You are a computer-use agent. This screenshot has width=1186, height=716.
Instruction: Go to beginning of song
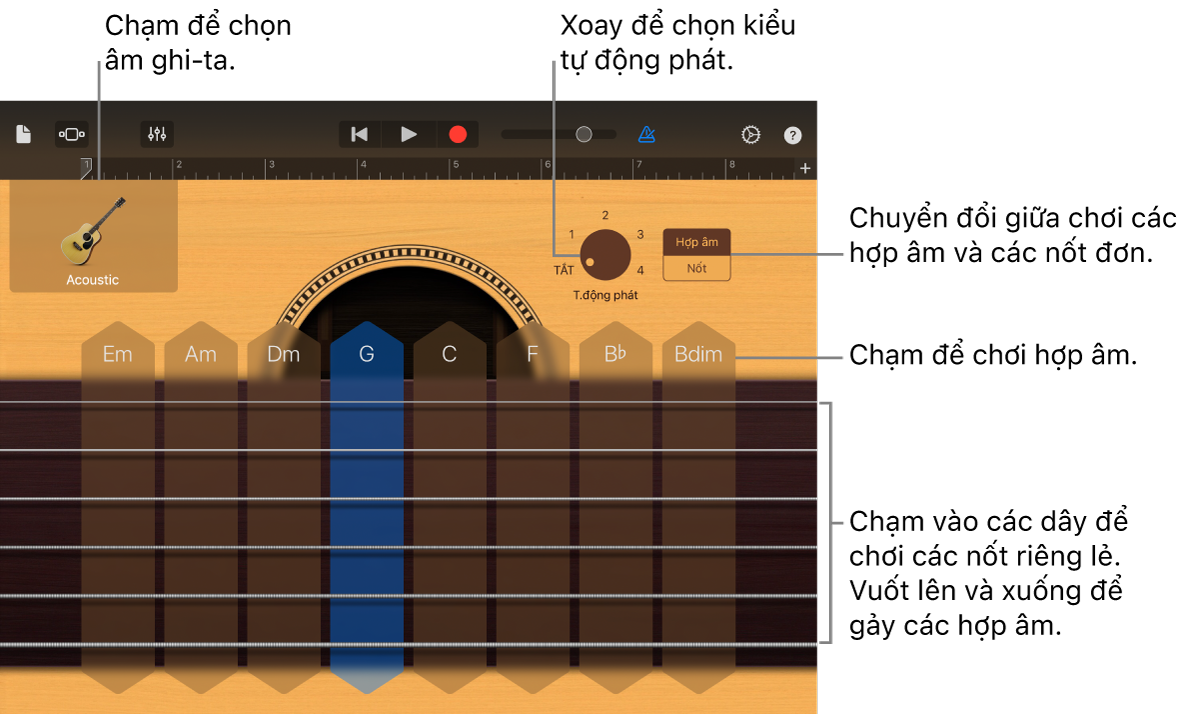pos(360,134)
